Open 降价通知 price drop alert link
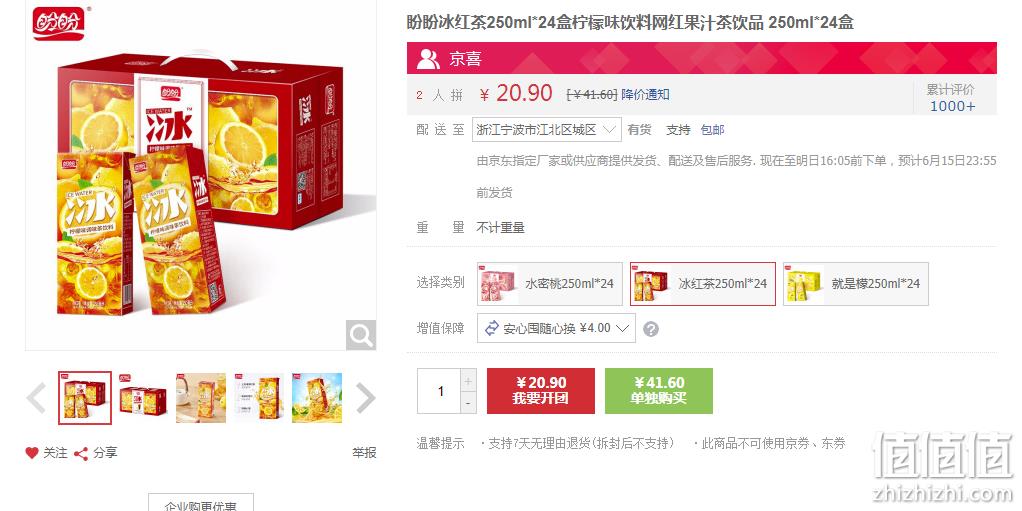This screenshot has width=1022, height=511. (x=645, y=95)
